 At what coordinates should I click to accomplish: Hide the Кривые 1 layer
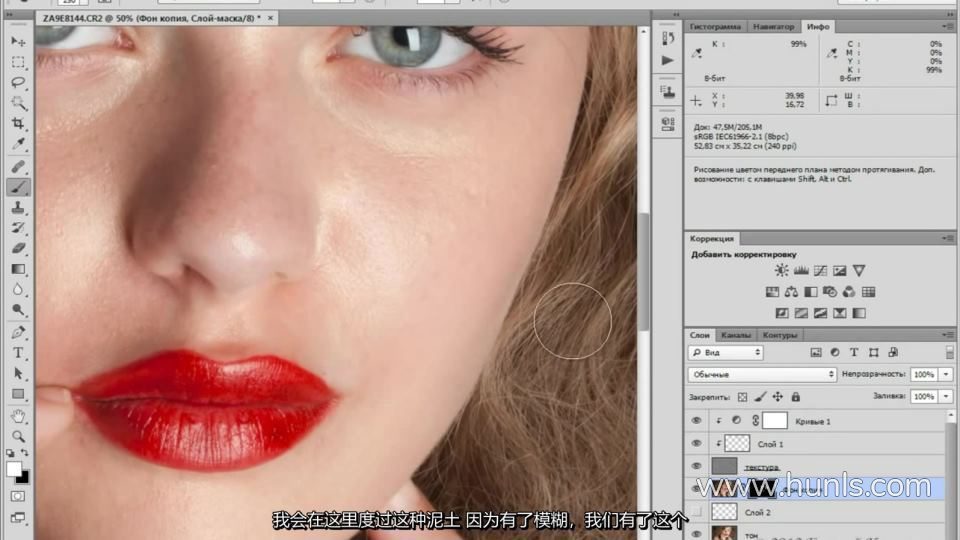coord(696,421)
